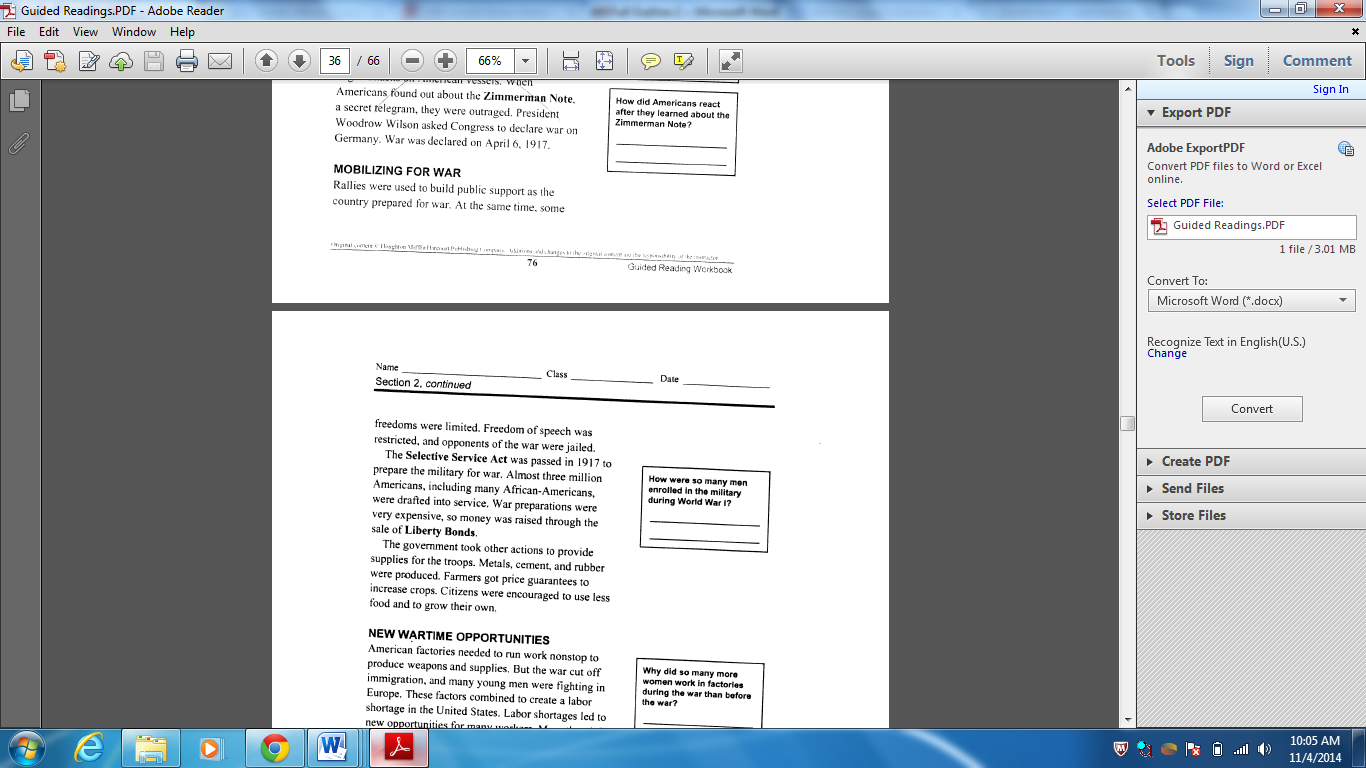Switch to the Comment pane
Image resolution: width=1366 pixels, height=768 pixels.
coord(1317,61)
